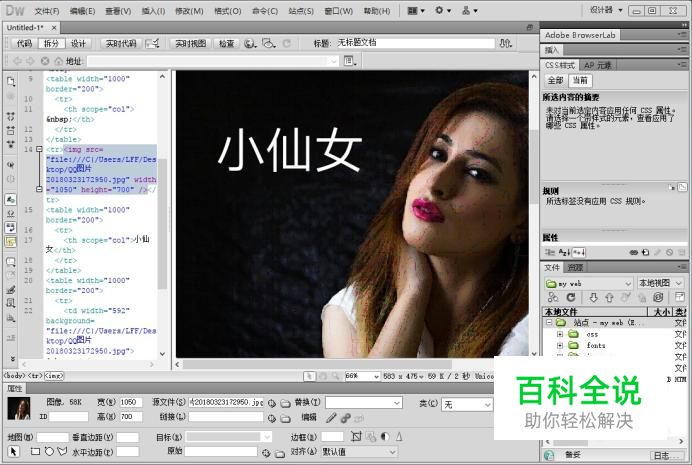The height and width of the screenshot is (465, 692).
Task: Show 全部 CSS styles
Action: [555, 80]
